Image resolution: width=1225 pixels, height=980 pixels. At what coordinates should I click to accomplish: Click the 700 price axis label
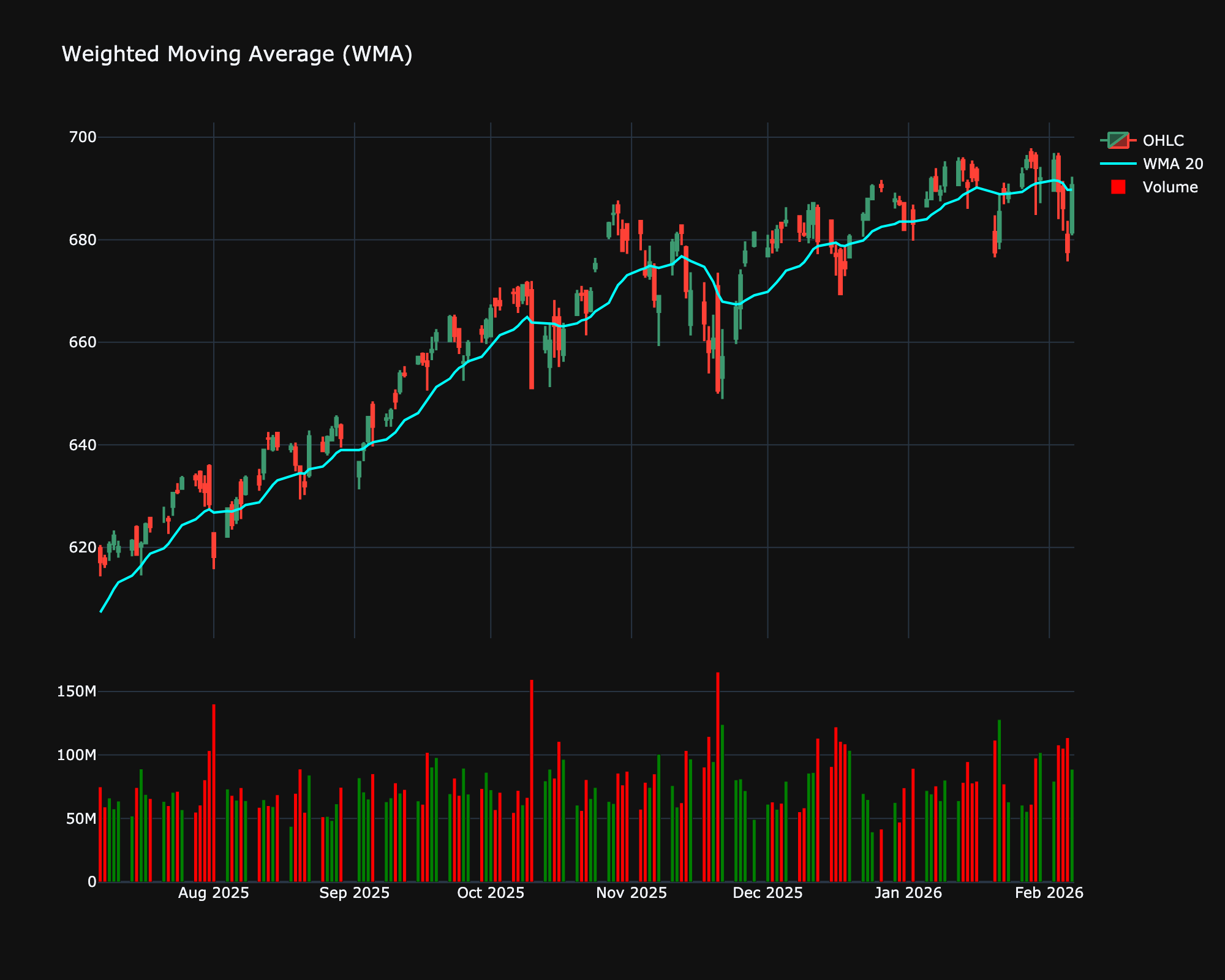(83, 137)
